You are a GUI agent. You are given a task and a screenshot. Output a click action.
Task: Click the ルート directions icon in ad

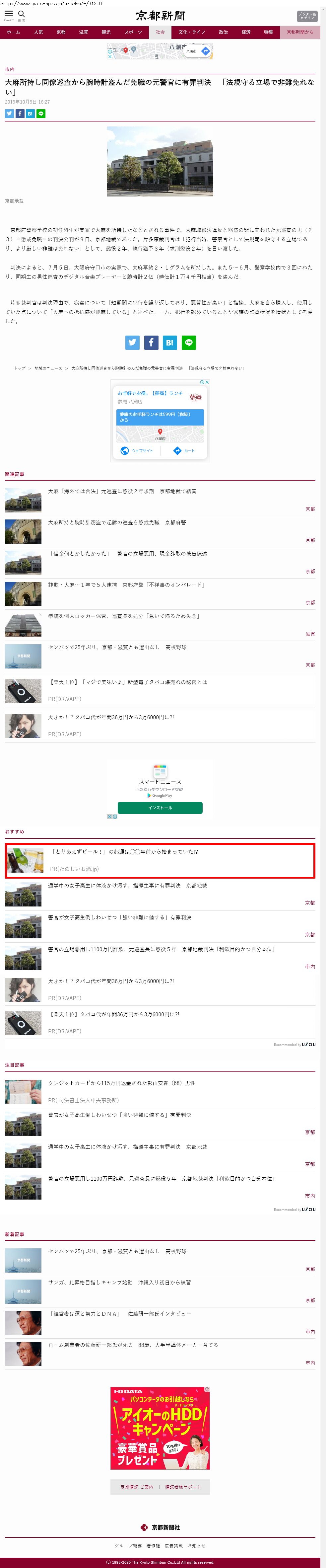click(x=178, y=450)
